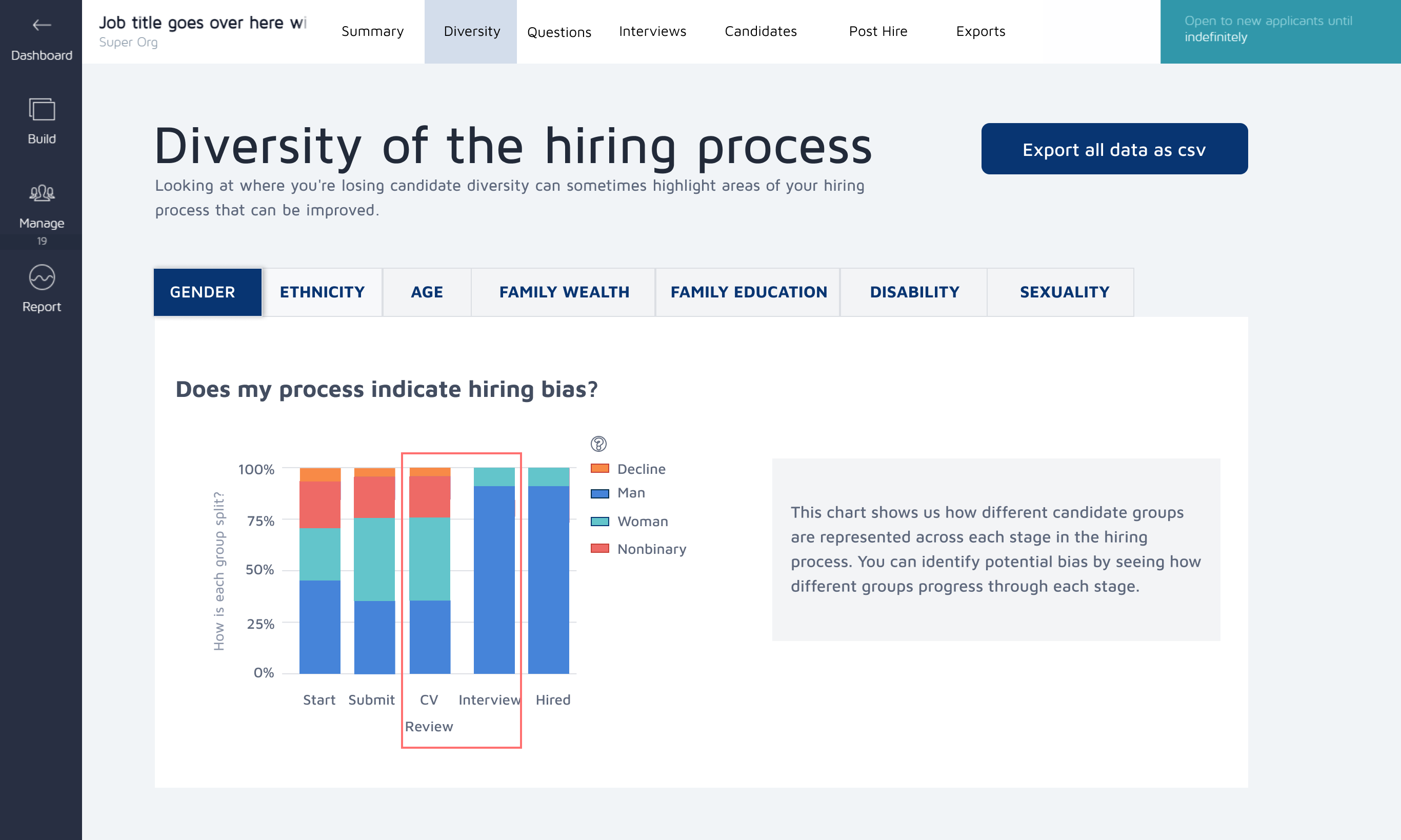Open the Manage people icon
Image resolution: width=1401 pixels, height=840 pixels.
coord(42,193)
